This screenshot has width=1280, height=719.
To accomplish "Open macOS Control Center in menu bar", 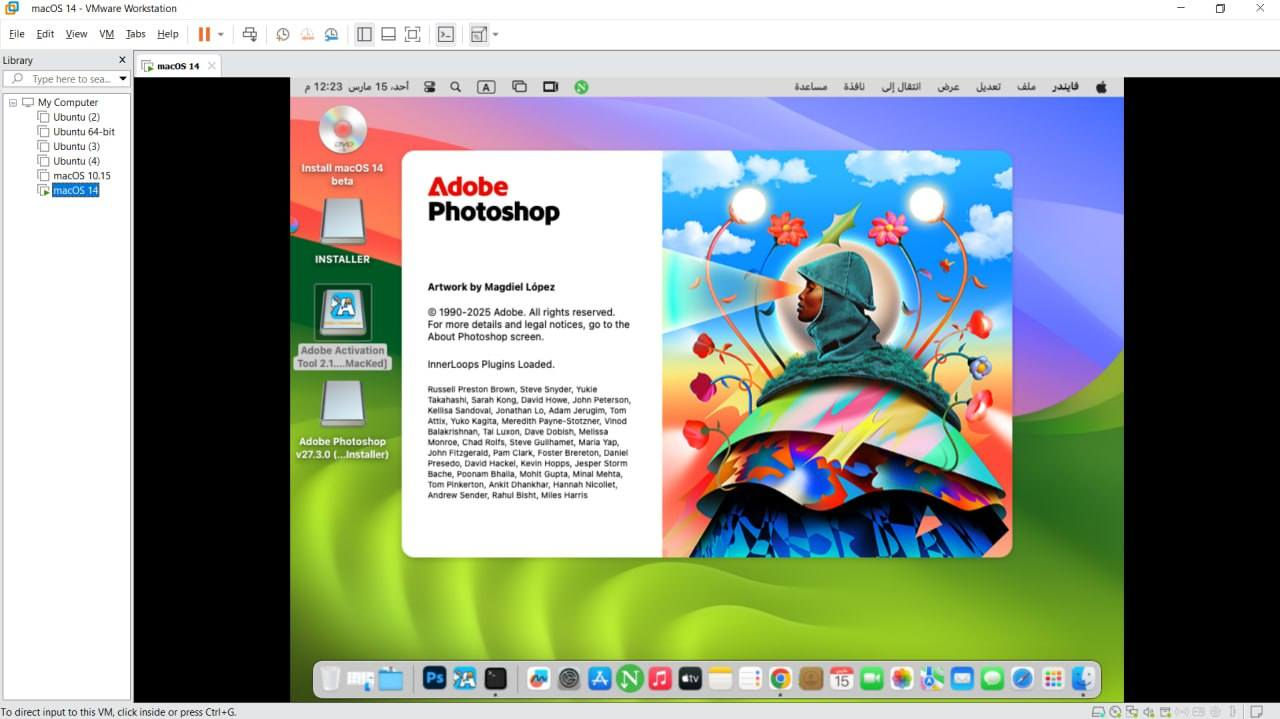I will [430, 87].
